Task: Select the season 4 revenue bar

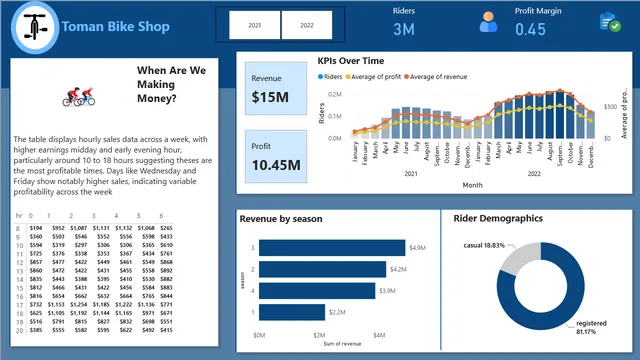Action: [317, 291]
